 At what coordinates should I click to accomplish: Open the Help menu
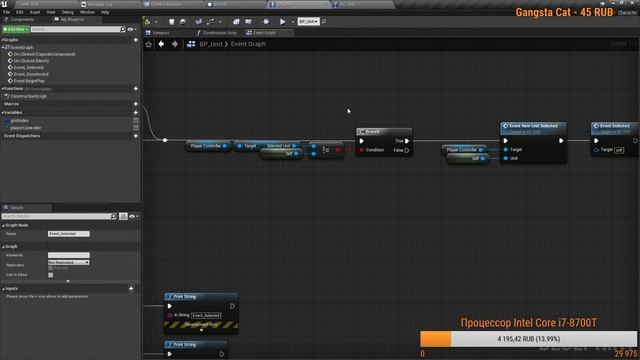coord(105,12)
